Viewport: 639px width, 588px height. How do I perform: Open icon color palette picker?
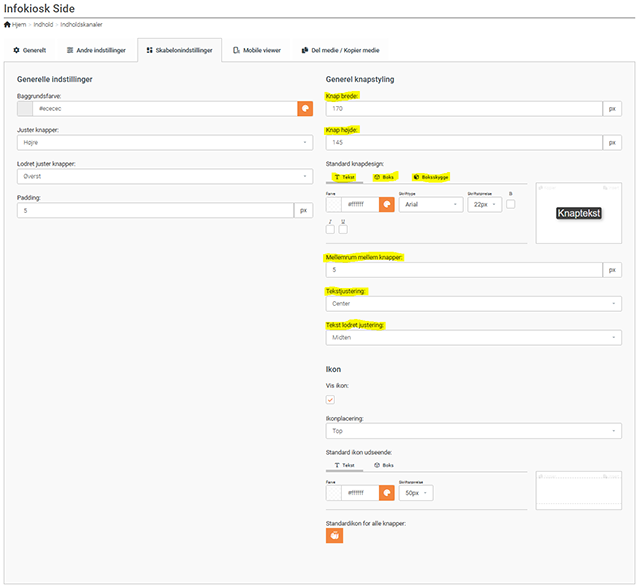tap(387, 493)
